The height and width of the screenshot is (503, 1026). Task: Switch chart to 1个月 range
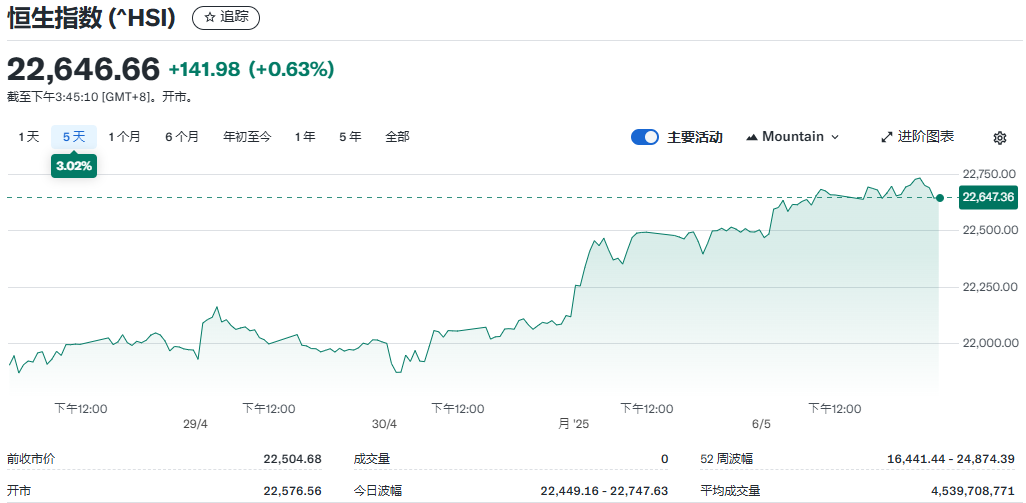[x=124, y=137]
